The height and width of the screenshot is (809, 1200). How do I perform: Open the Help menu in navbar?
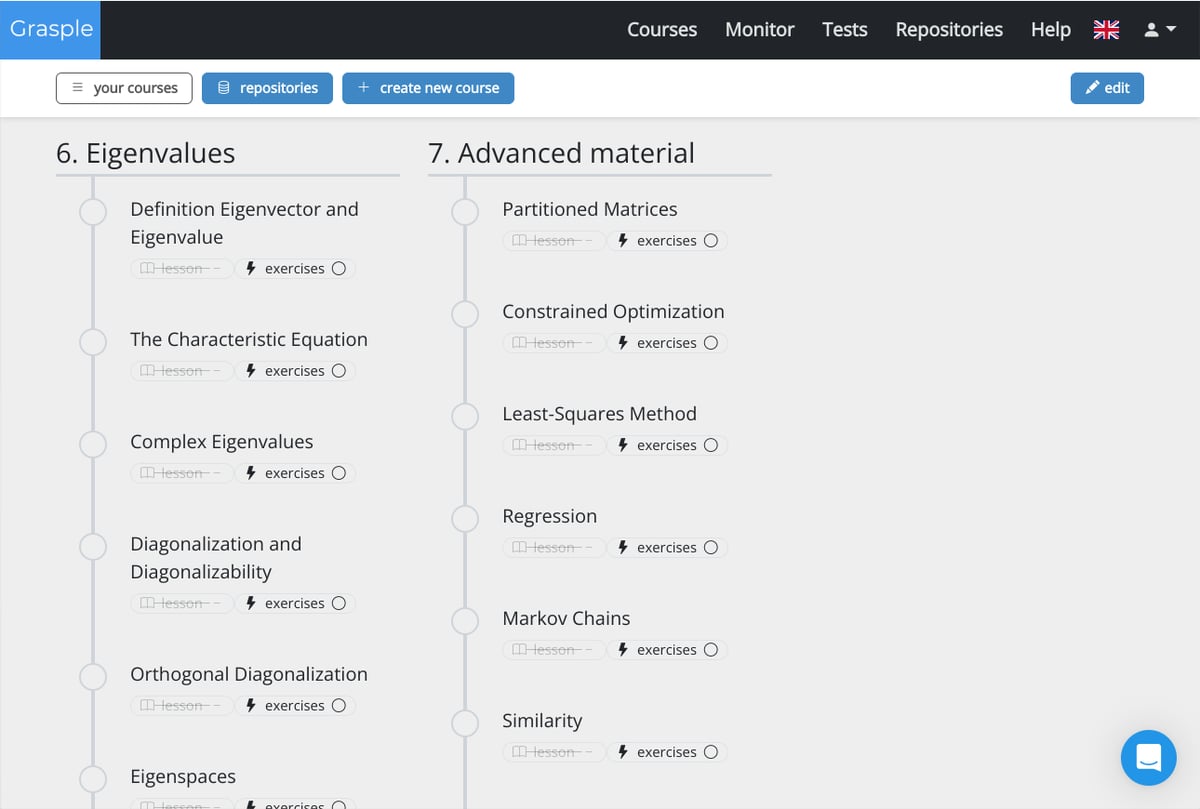(x=1050, y=30)
